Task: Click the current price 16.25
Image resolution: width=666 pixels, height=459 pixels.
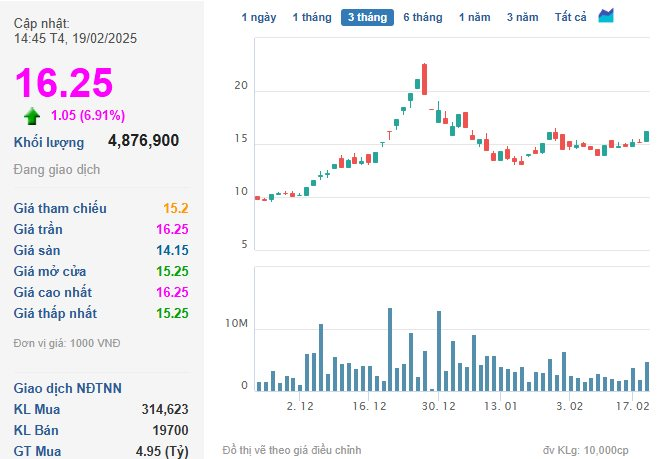Action: tap(64, 82)
